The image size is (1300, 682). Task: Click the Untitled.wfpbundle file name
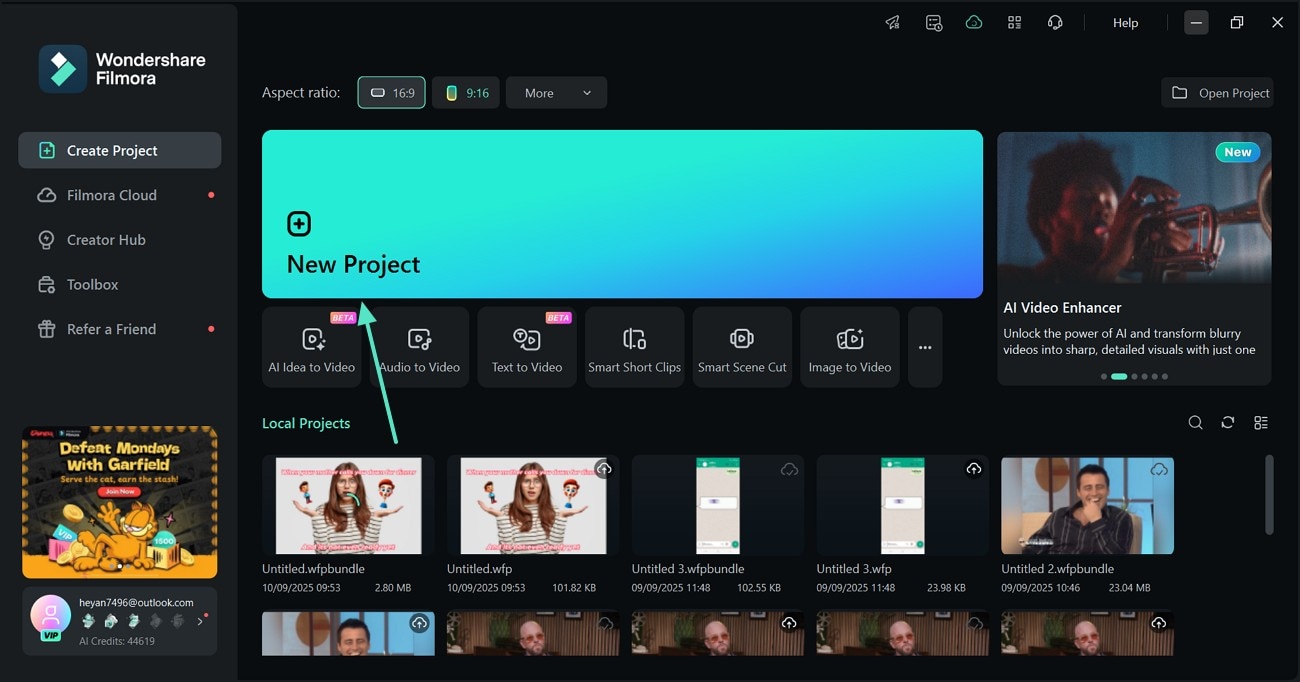[313, 569]
